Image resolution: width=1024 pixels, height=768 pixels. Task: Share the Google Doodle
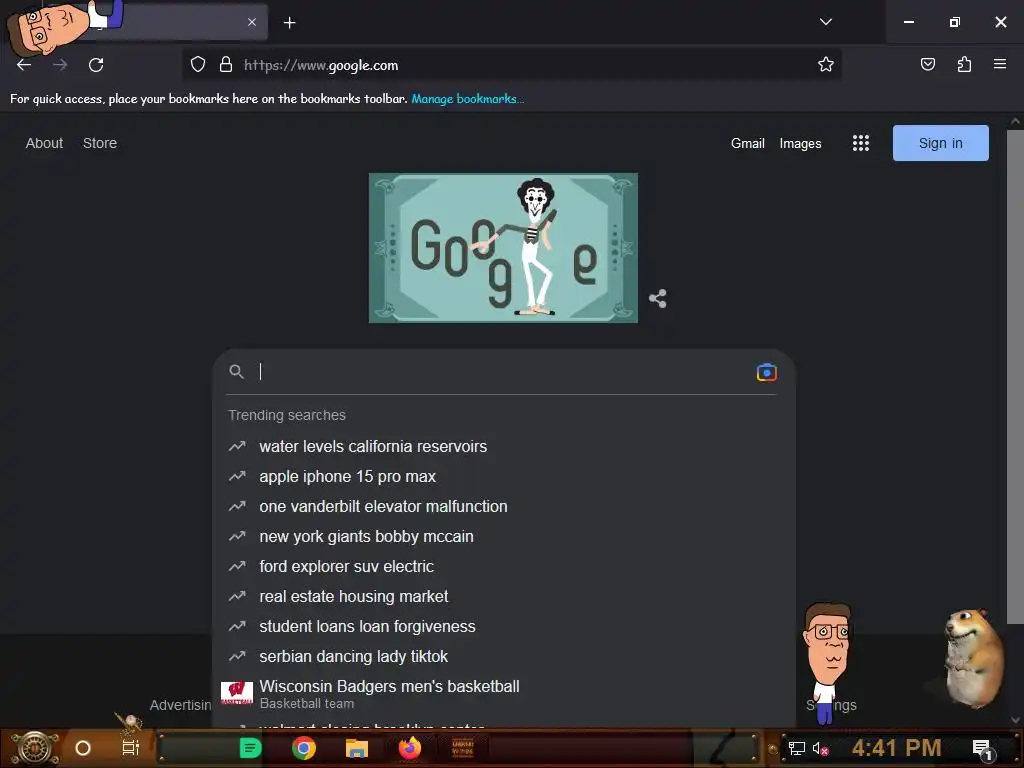point(658,298)
